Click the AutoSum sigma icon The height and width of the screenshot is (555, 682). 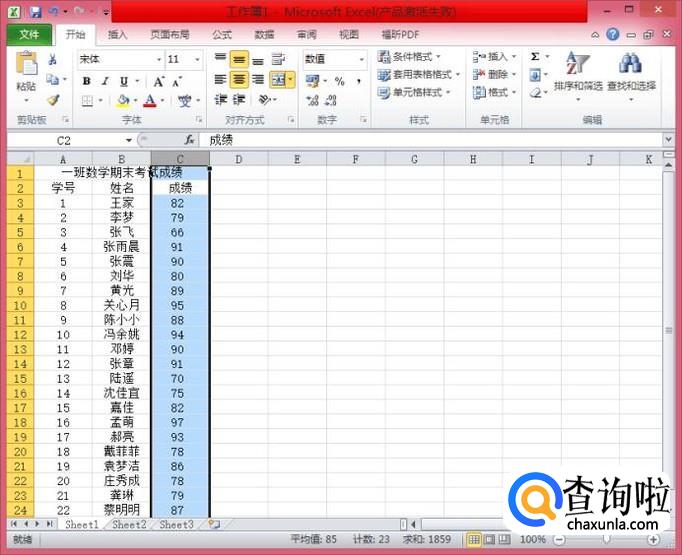pos(535,57)
